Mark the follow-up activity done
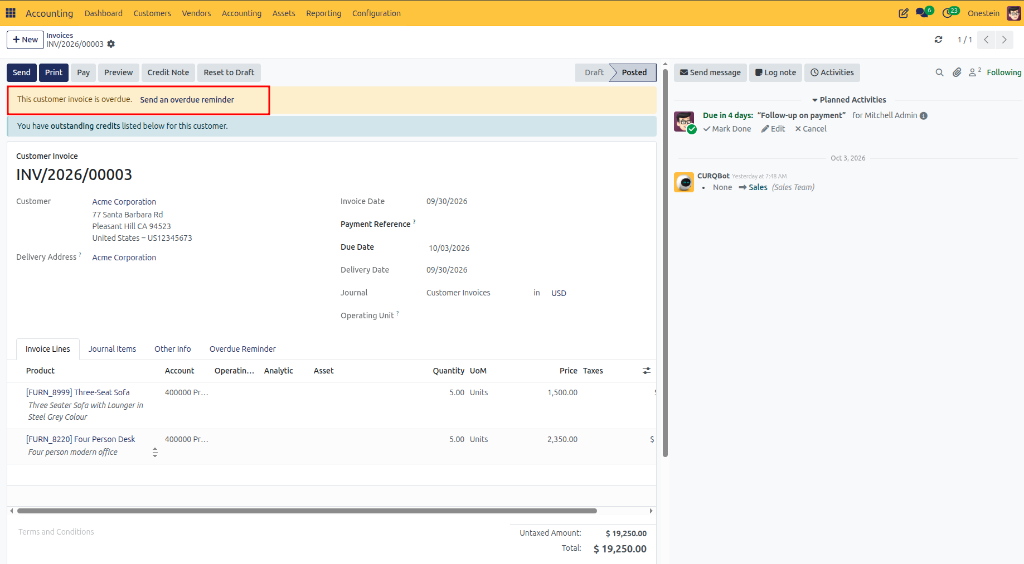The height and width of the screenshot is (564, 1024). [727, 129]
